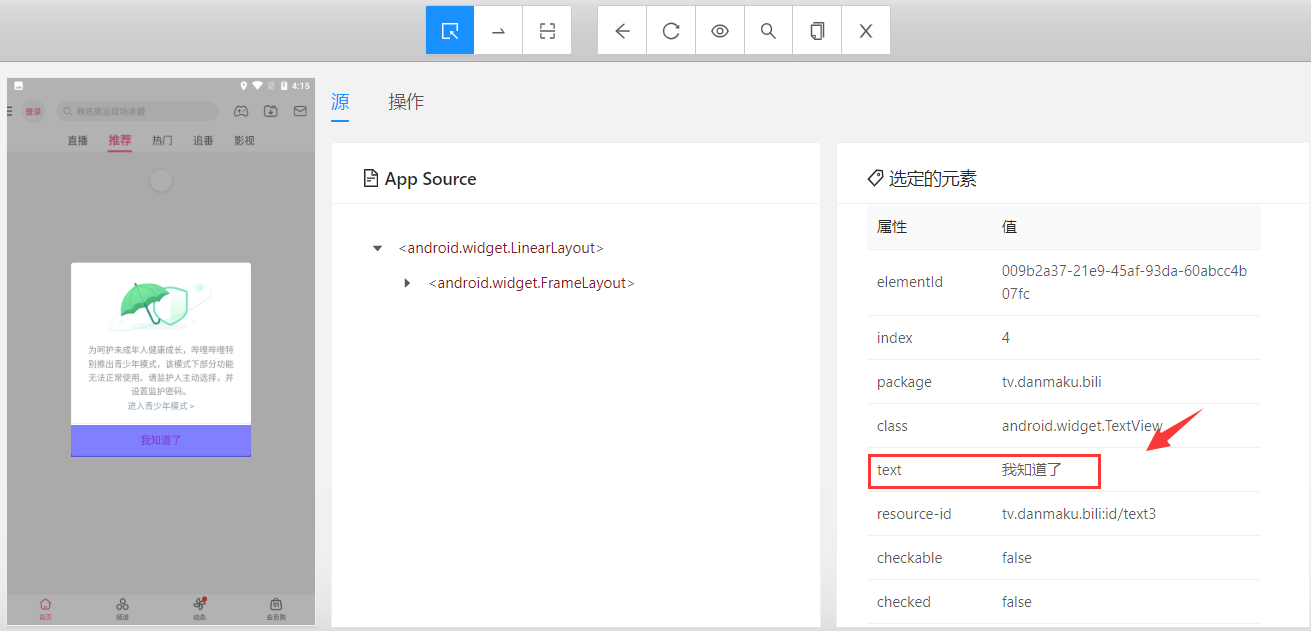Image resolution: width=1311 pixels, height=631 pixels.
Task: Activate the Select Elements mode icon
Action: pyautogui.click(x=450, y=31)
